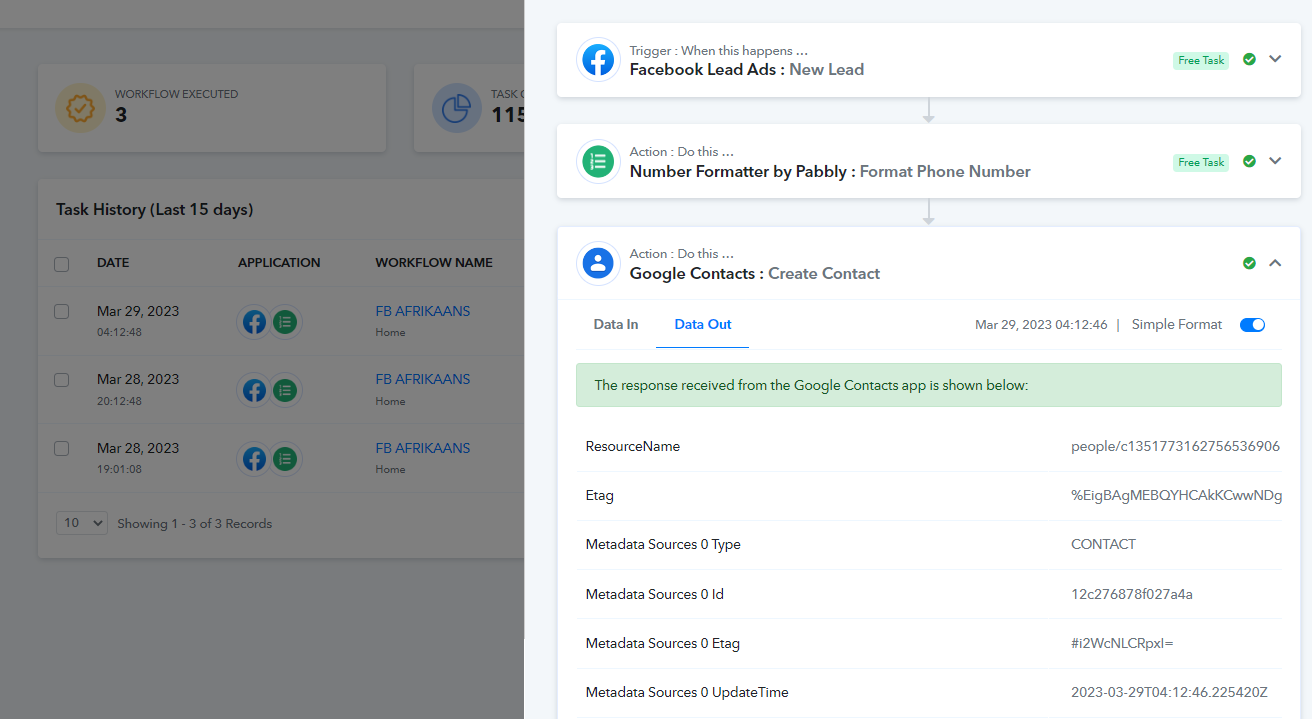Click the Metadata Sources 0 Etag value
This screenshot has height=719, width=1312.
[1122, 643]
